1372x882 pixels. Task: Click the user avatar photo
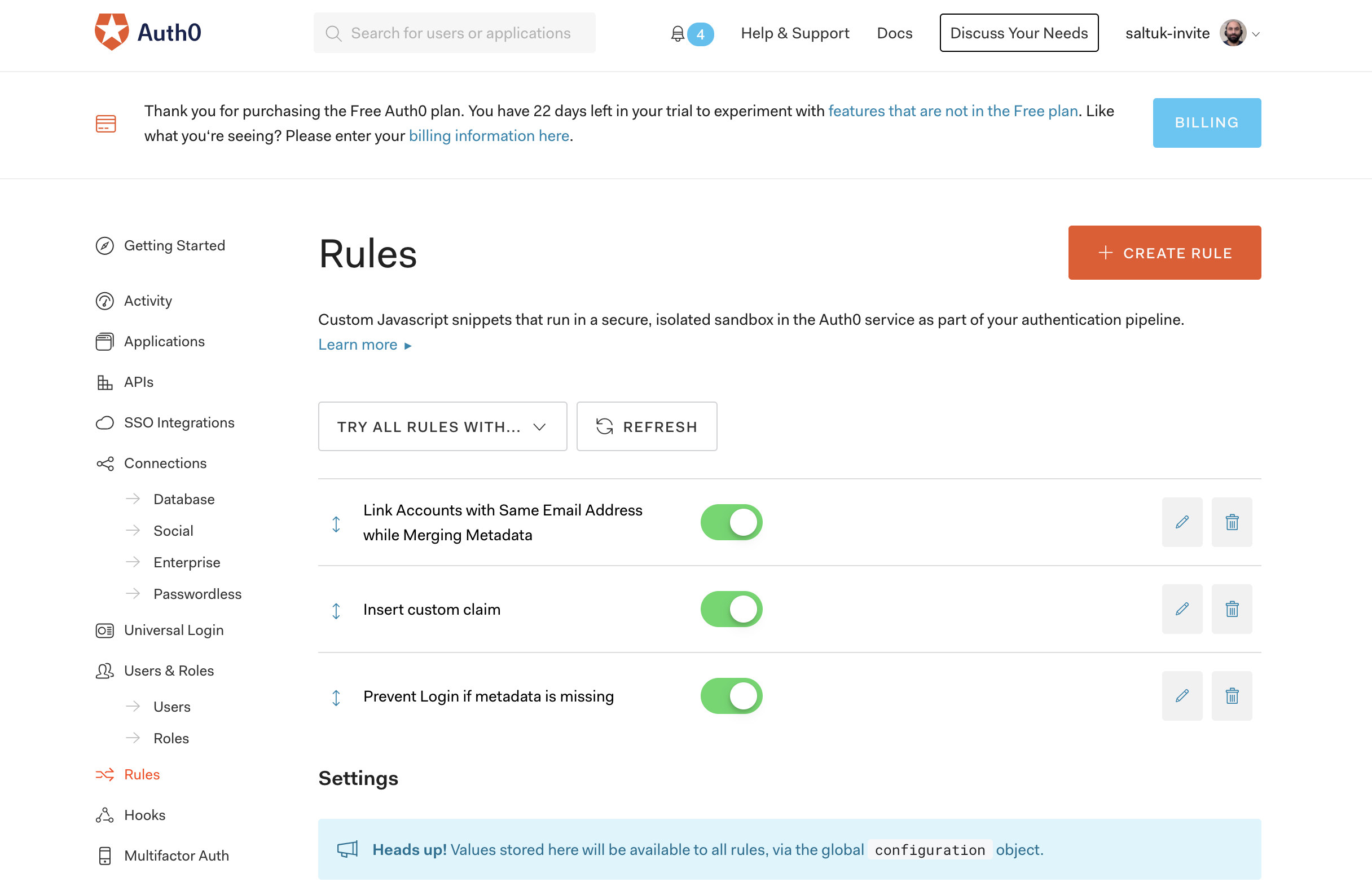(x=1233, y=33)
